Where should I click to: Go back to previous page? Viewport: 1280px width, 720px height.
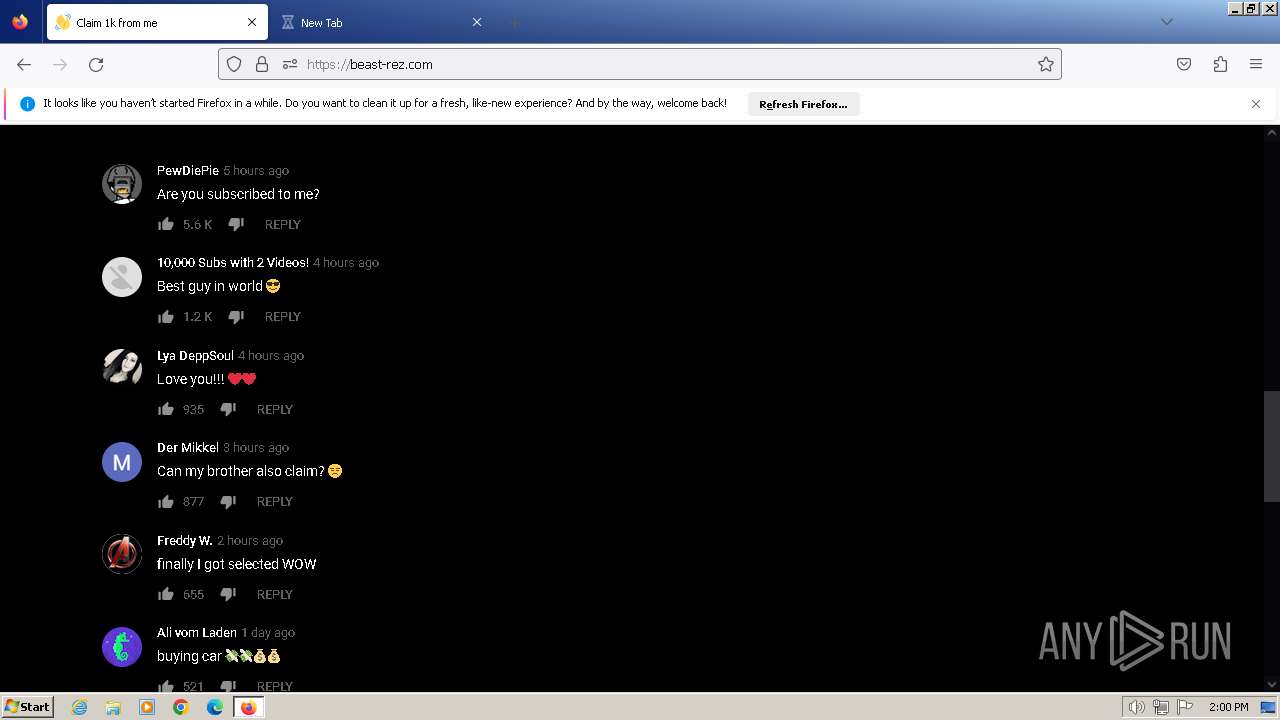pos(24,64)
